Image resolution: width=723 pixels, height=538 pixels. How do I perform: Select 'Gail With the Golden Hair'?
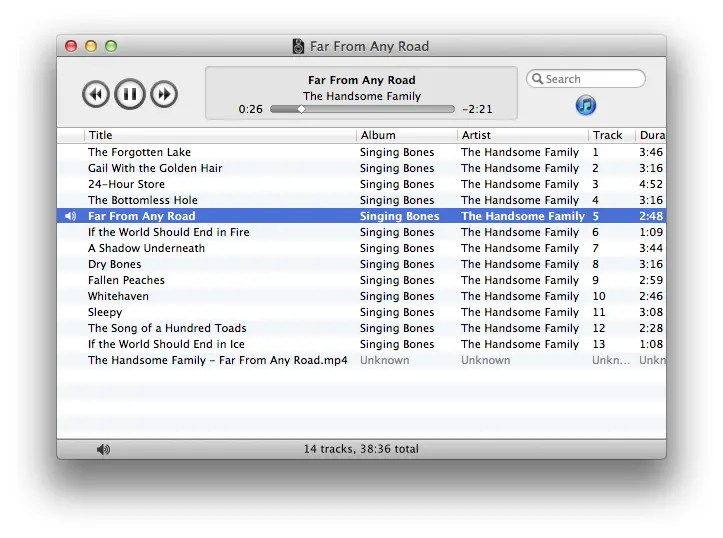pyautogui.click(x=362, y=168)
